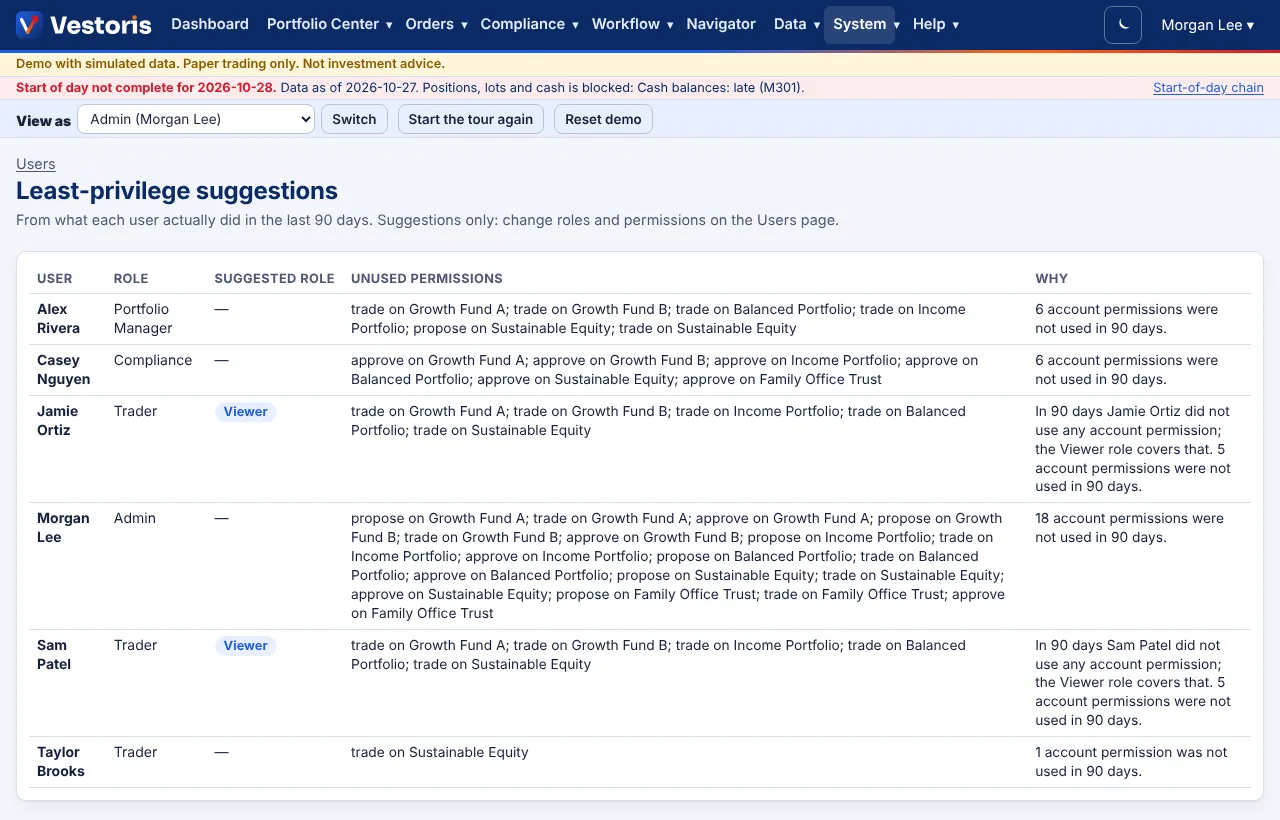Click the Least-privilege suggestions heading
The width and height of the screenshot is (1280, 820).
pos(177,191)
